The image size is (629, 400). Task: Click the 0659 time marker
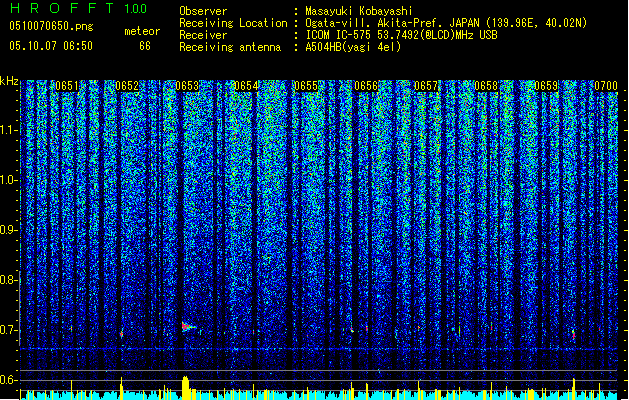546,86
